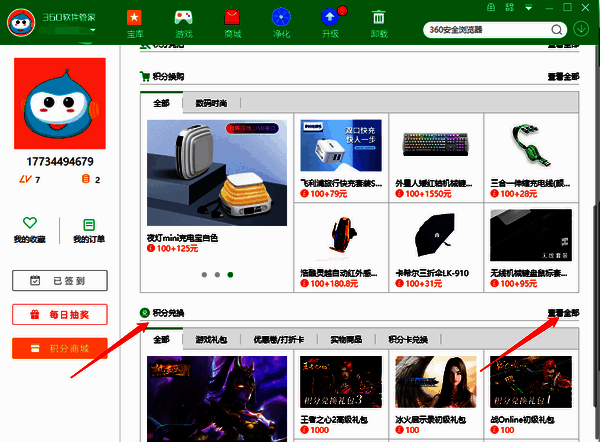Open the wireless keyboard mouse set image

(x=531, y=235)
